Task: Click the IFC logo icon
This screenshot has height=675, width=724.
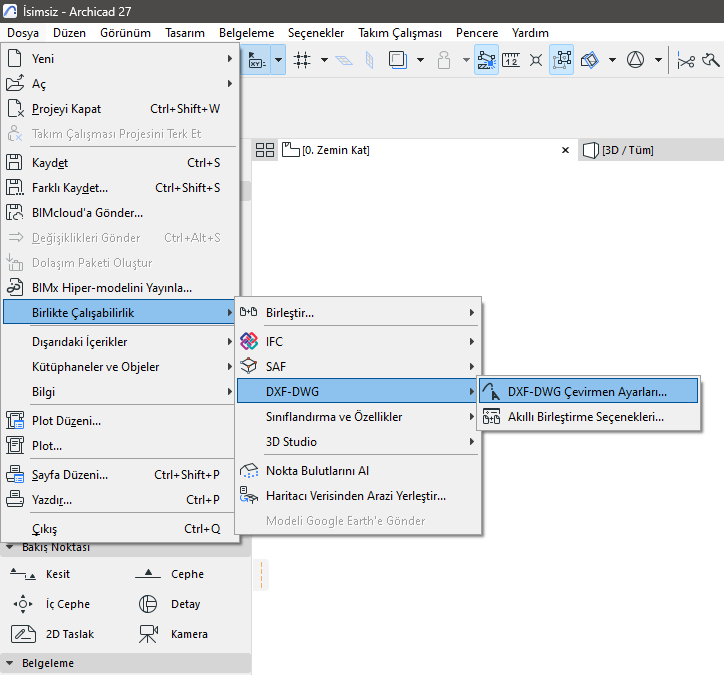Action: pyautogui.click(x=249, y=341)
